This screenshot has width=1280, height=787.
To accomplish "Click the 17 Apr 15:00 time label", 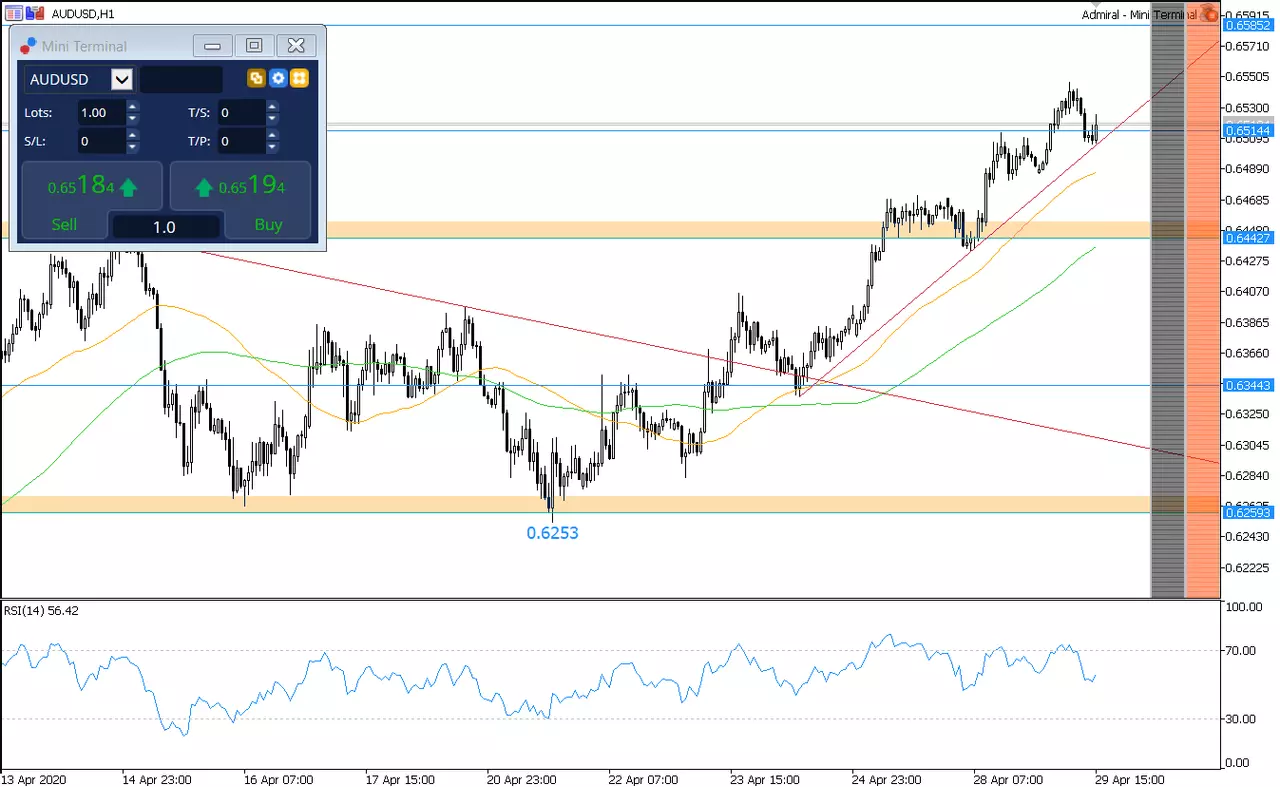I will 400,779.
